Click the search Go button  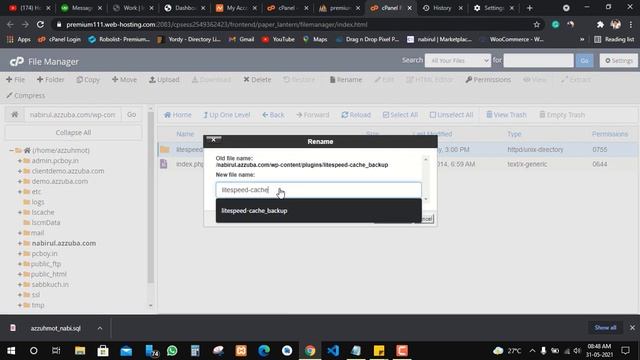pyautogui.click(x=584, y=61)
